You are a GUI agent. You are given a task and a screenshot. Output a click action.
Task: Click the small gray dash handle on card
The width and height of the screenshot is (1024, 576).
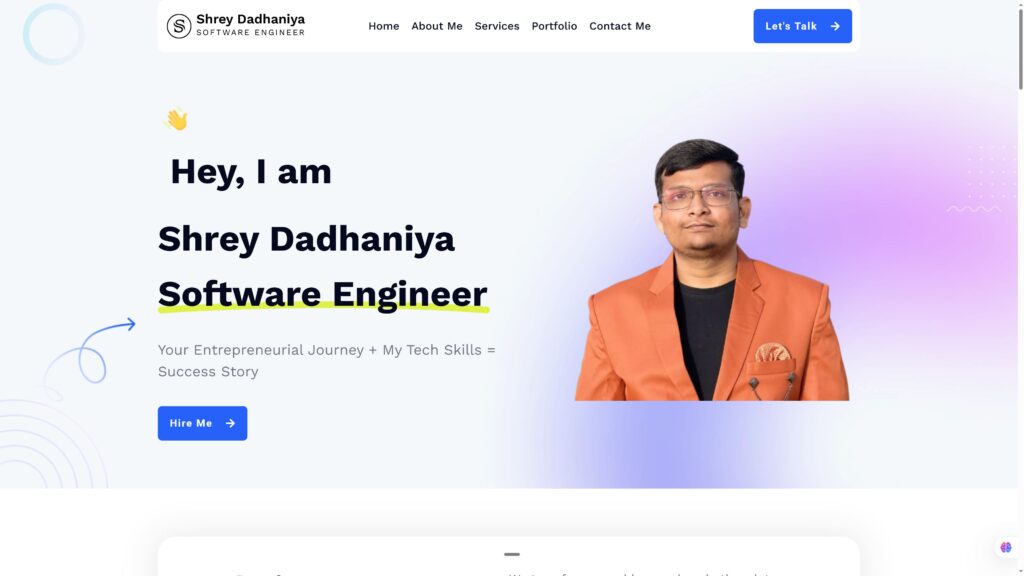coord(512,554)
